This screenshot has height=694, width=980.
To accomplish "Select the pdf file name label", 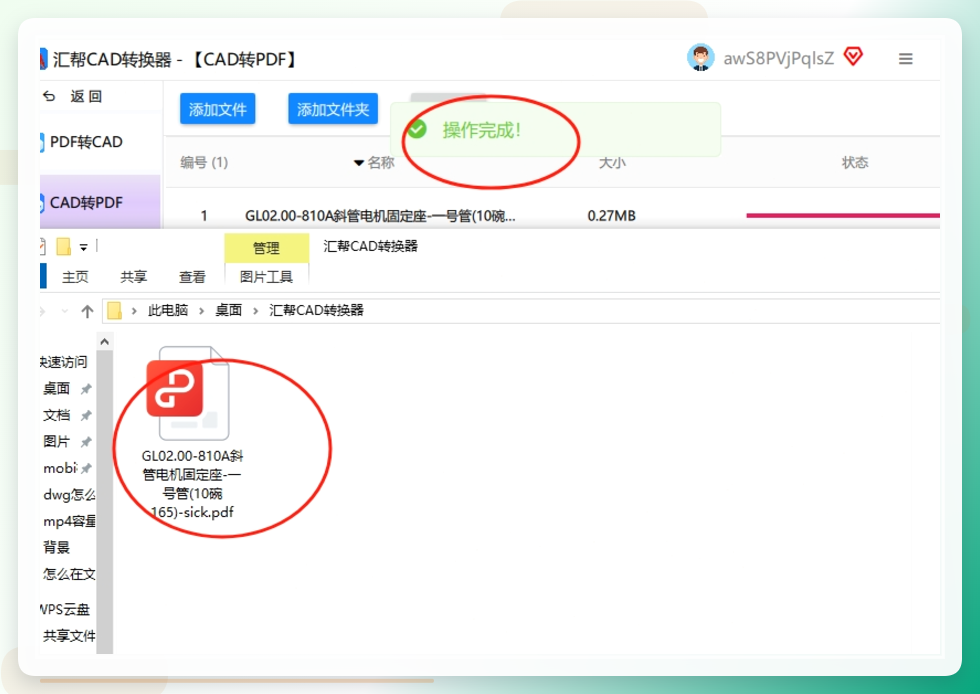I will coord(192,484).
